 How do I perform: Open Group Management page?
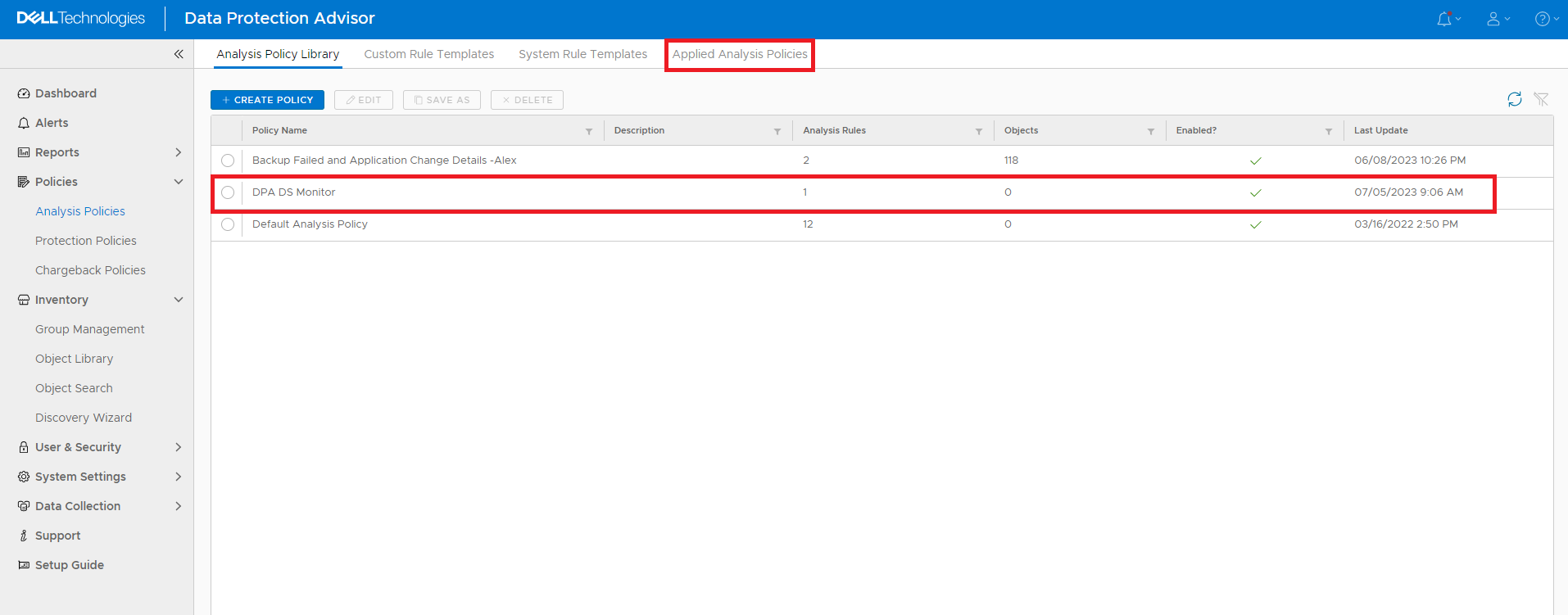pos(90,329)
